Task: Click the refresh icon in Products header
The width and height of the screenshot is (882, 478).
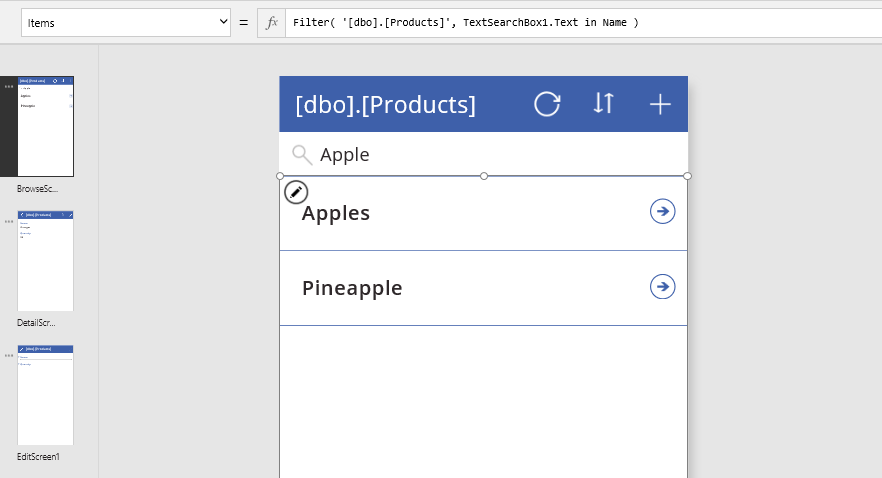Action: (547, 104)
